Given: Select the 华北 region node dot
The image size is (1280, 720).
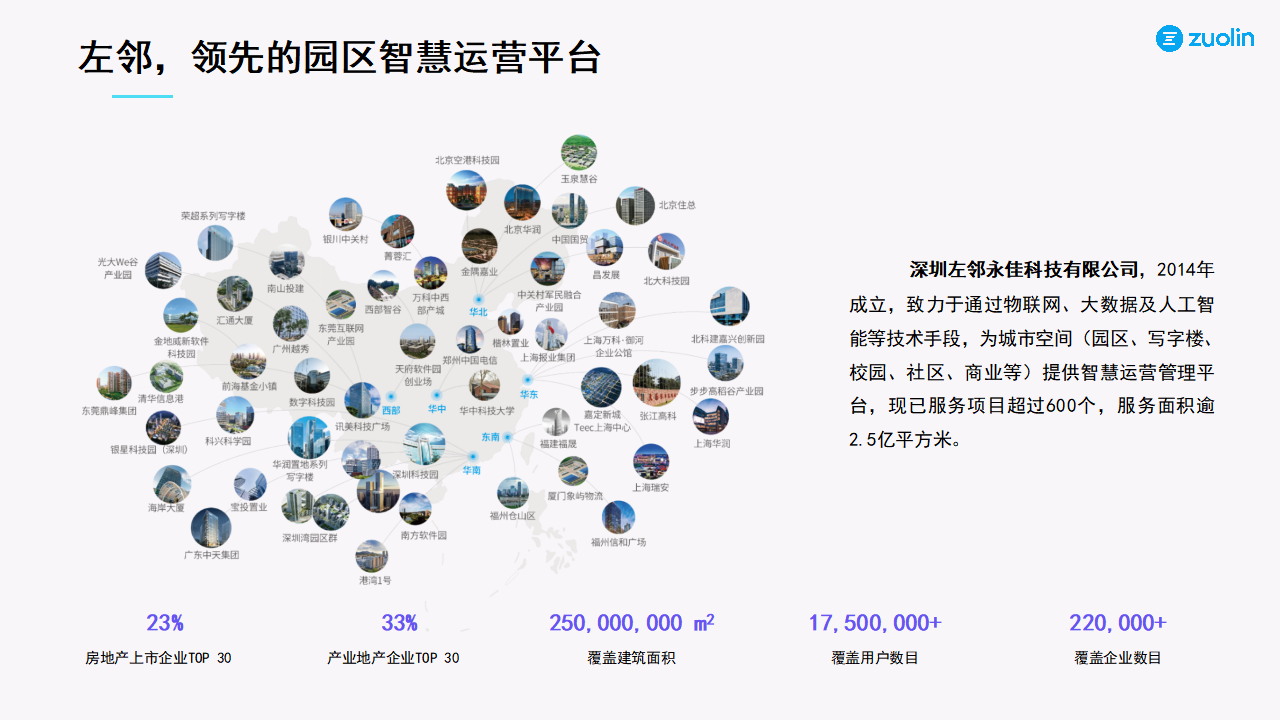Looking at the screenshot, I should [479, 299].
